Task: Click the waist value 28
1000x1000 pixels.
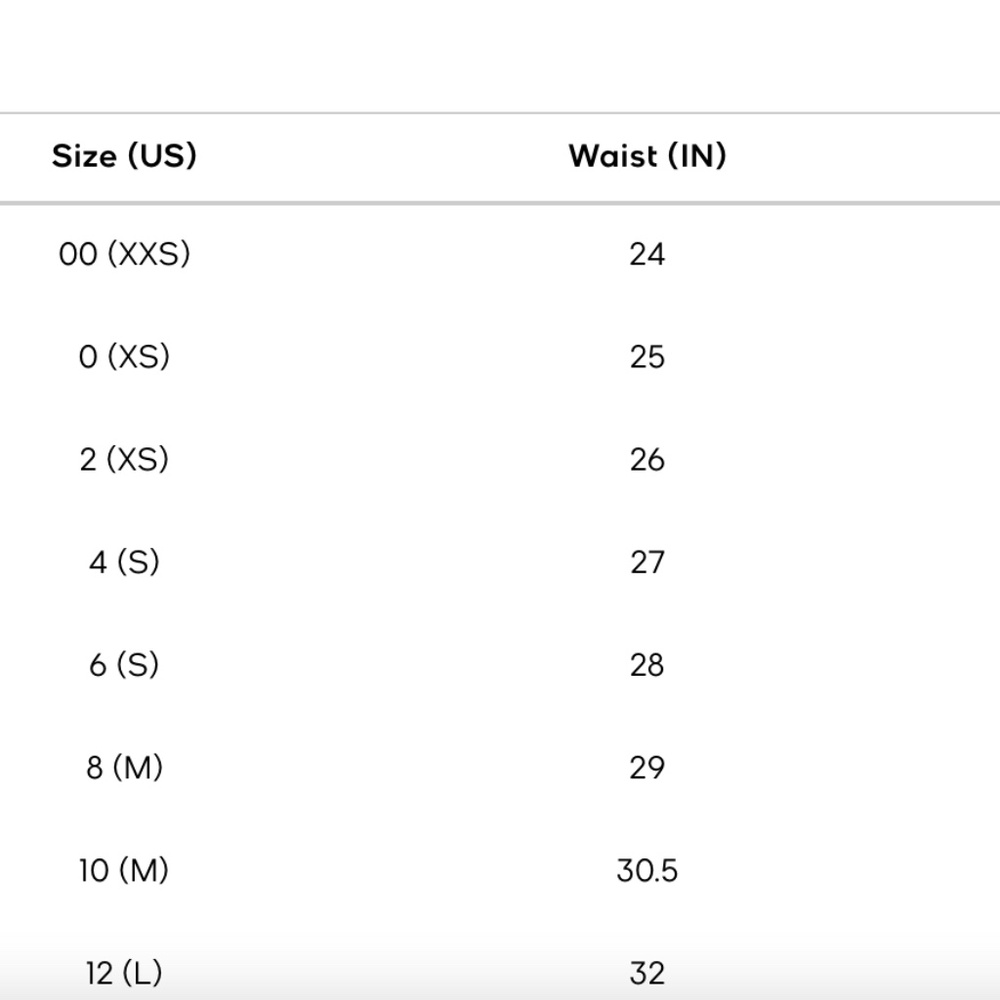Action: point(647,665)
